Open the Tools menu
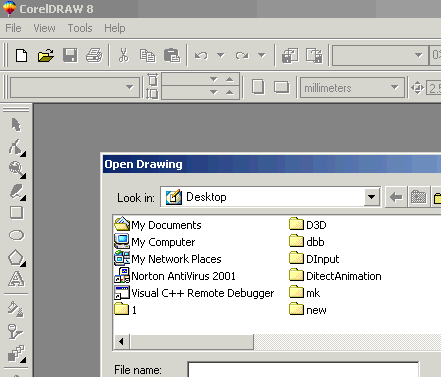The image size is (441, 377). pyautogui.click(x=80, y=28)
